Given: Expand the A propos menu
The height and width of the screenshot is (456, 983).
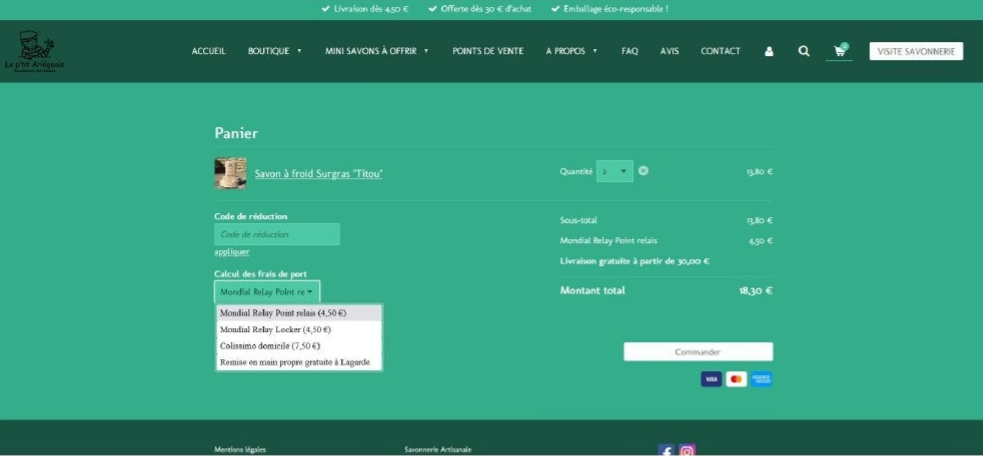Looking at the screenshot, I should point(572,51).
